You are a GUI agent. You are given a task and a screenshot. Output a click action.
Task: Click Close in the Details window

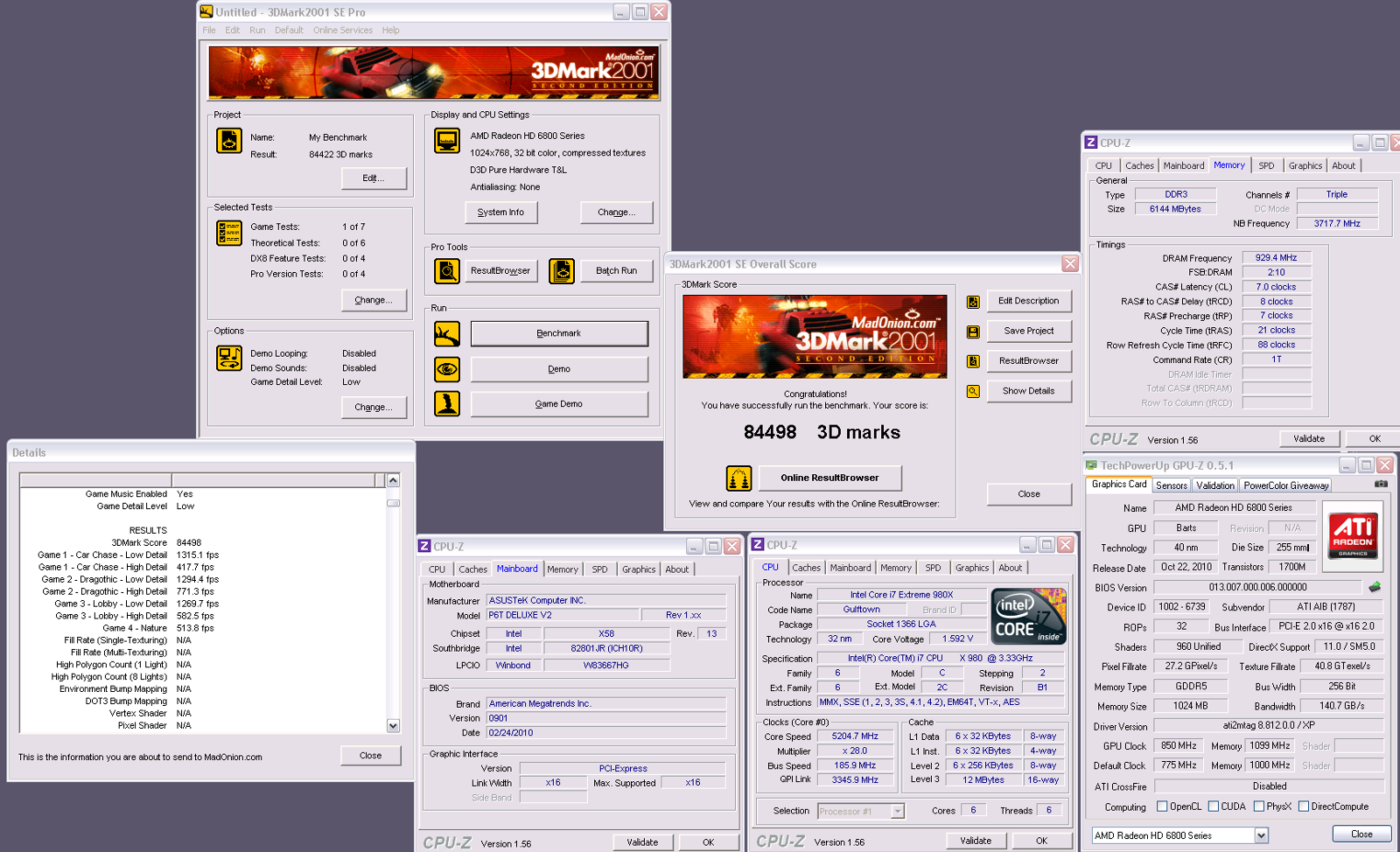point(370,756)
